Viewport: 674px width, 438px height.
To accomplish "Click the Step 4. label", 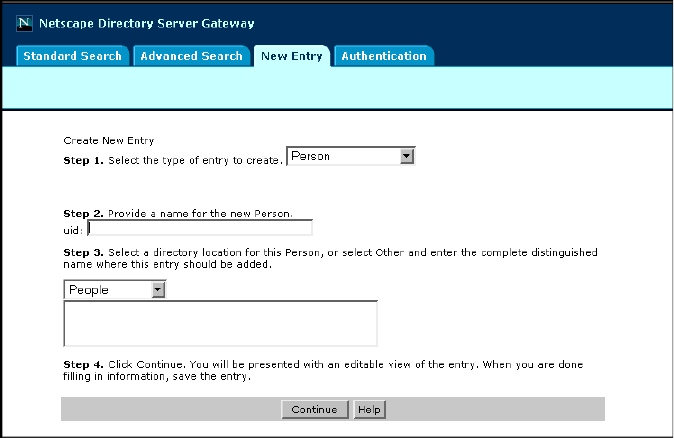I will [83, 364].
